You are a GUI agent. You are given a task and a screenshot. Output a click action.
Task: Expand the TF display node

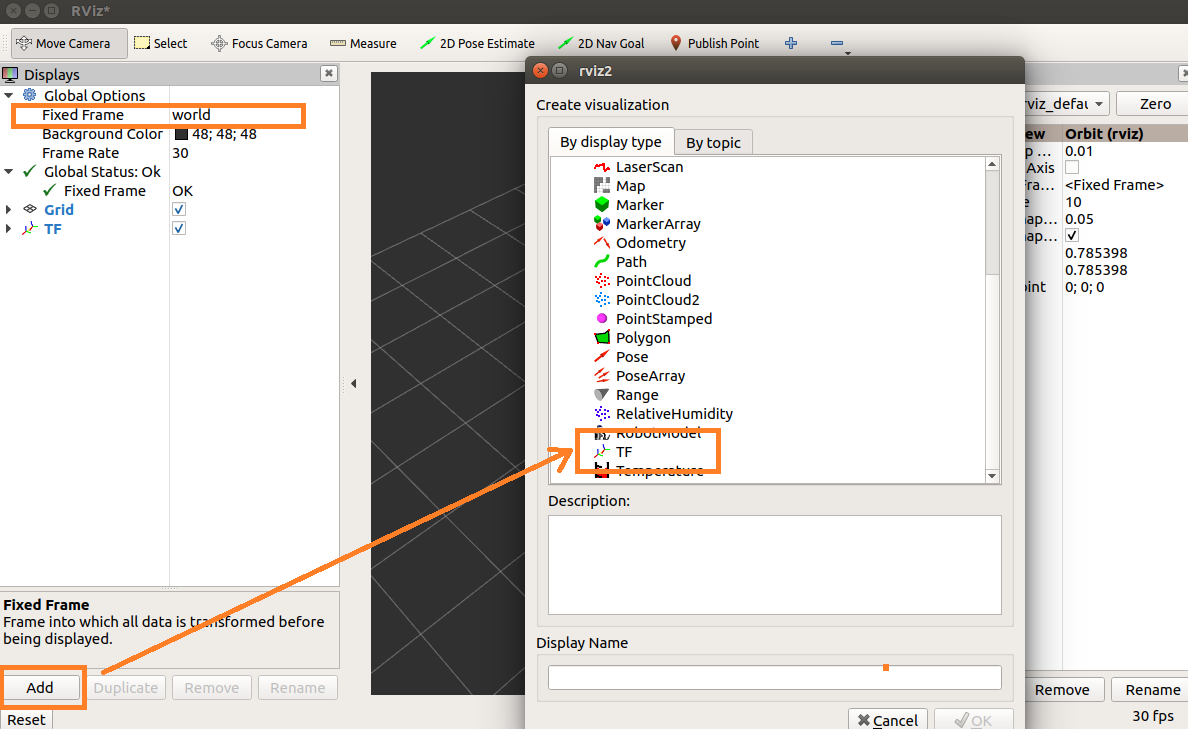8,228
